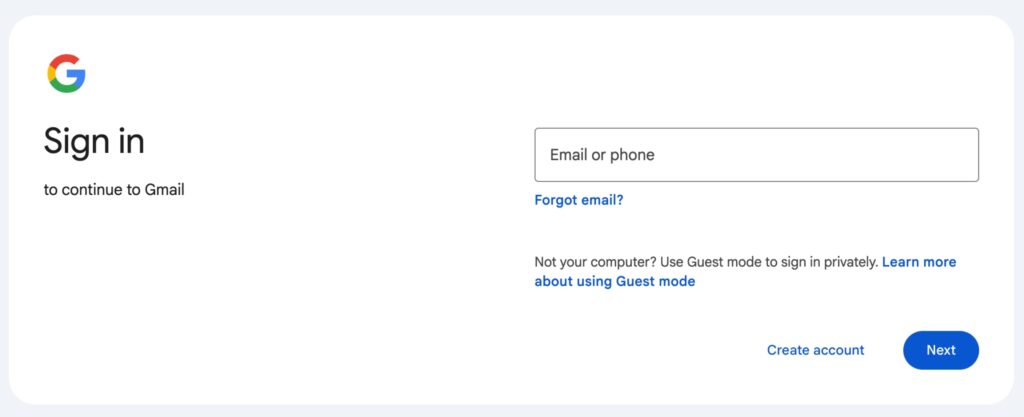1024x417 pixels.
Task: Select the multicolor Google icon above Sign in
Action: click(66, 74)
